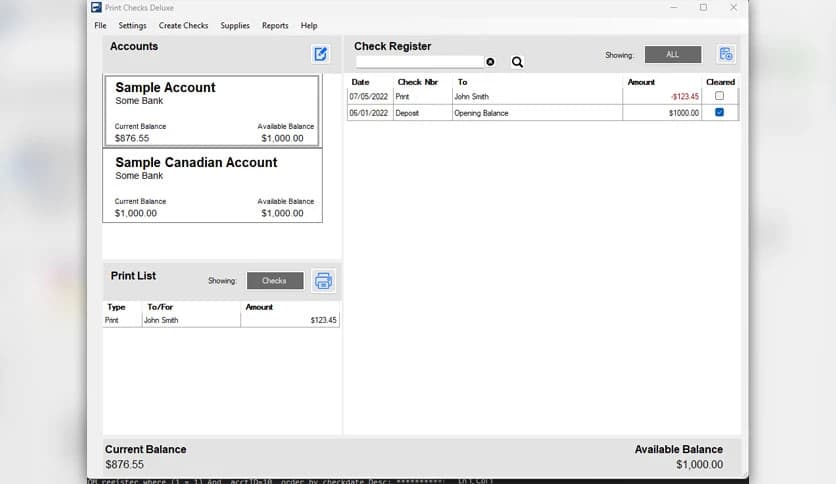Click the To/For header in Print List
Screen dimensions: 836x484
coord(160,307)
